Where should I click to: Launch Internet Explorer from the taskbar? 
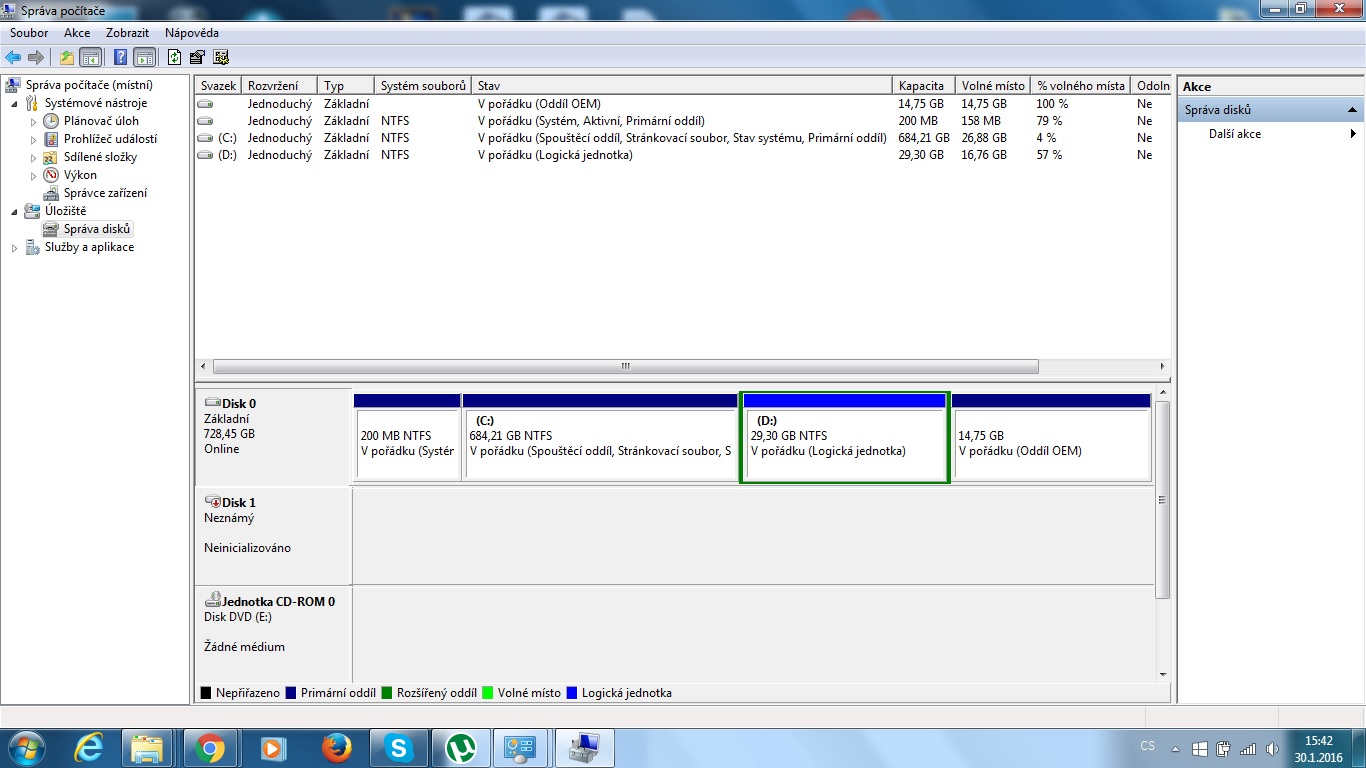(x=90, y=748)
